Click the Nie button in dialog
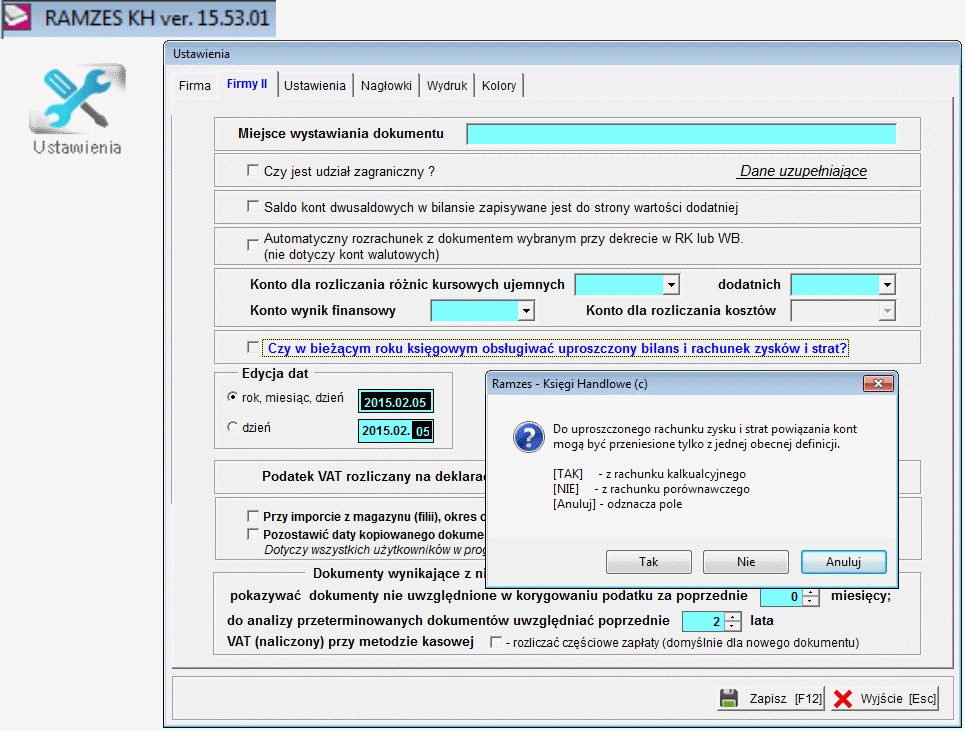This screenshot has width=965, height=731. coord(746,562)
